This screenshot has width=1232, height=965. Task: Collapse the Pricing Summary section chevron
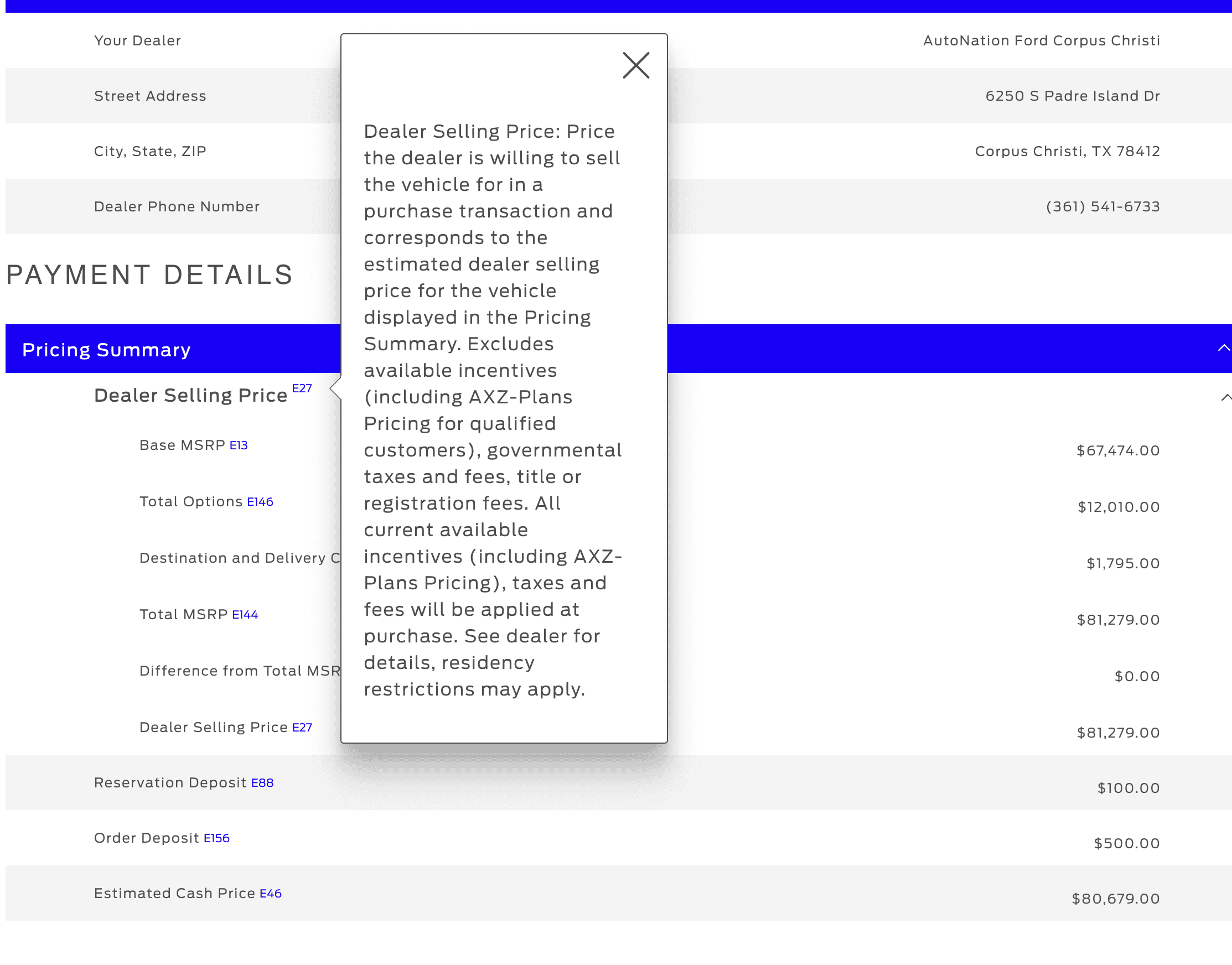pos(1223,348)
